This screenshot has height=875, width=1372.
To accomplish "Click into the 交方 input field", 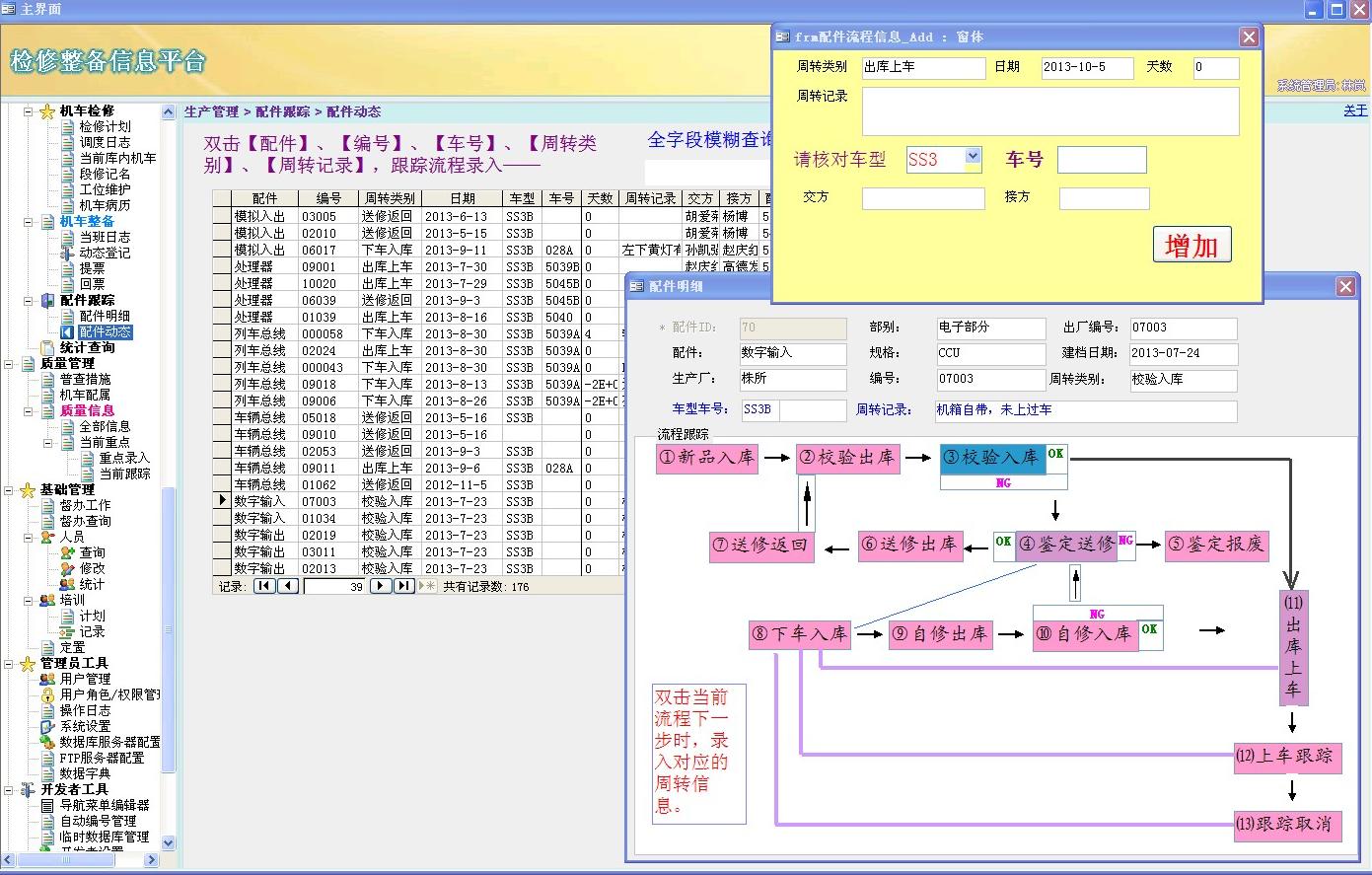I will pyautogui.click(x=923, y=198).
